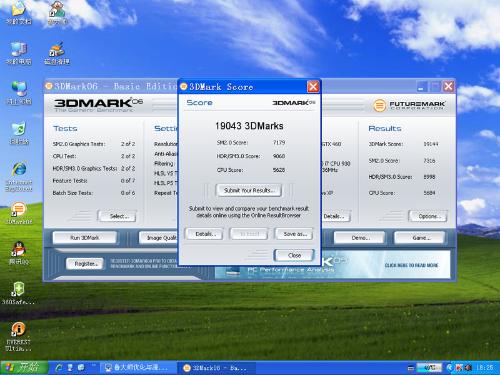The width and height of the screenshot is (500, 375).
Task: Click the language bar on the taskbar
Action: tap(429, 368)
